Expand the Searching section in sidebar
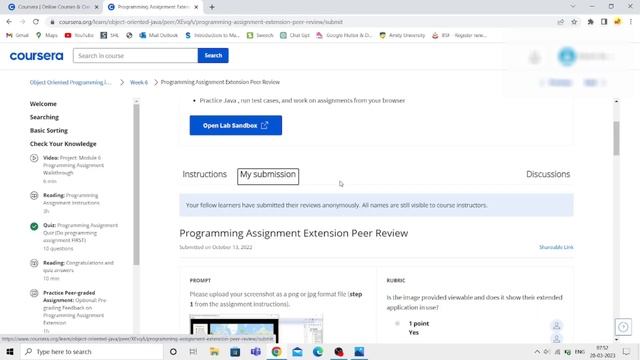640x360 pixels. pyautogui.click(x=44, y=117)
